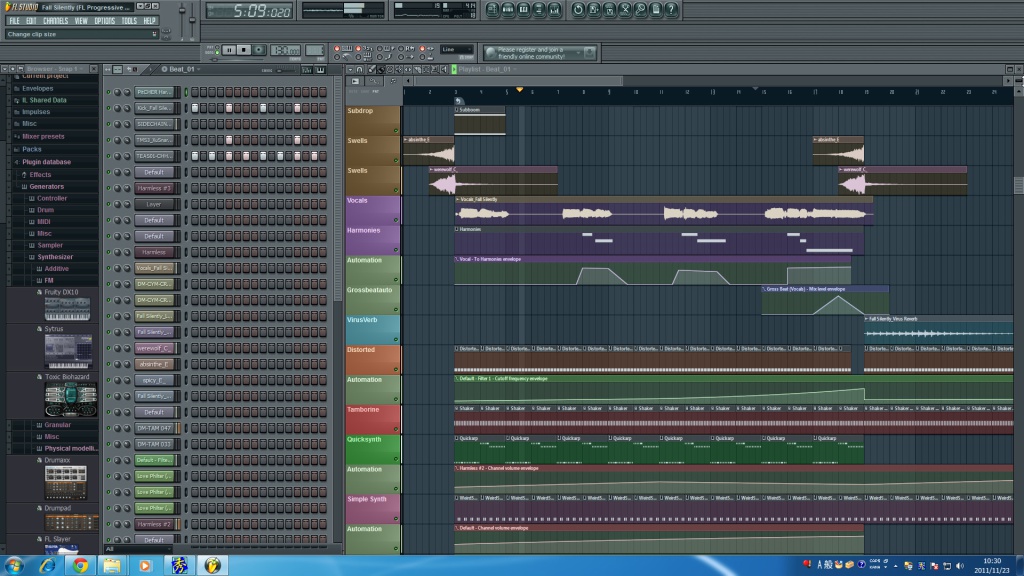Pause playback with the transport button
Screen dimensions: 1024x576
tap(229, 50)
